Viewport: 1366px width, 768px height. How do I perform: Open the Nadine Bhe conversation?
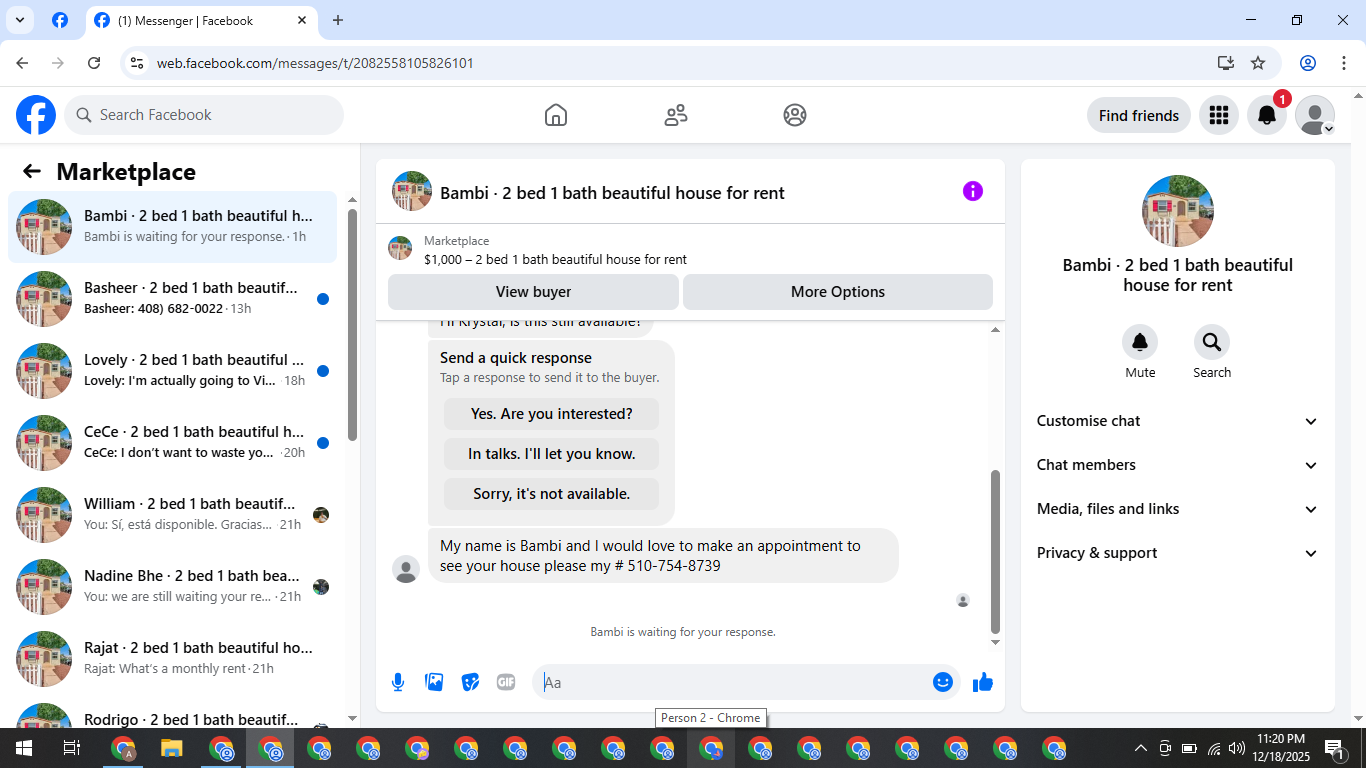click(x=173, y=587)
